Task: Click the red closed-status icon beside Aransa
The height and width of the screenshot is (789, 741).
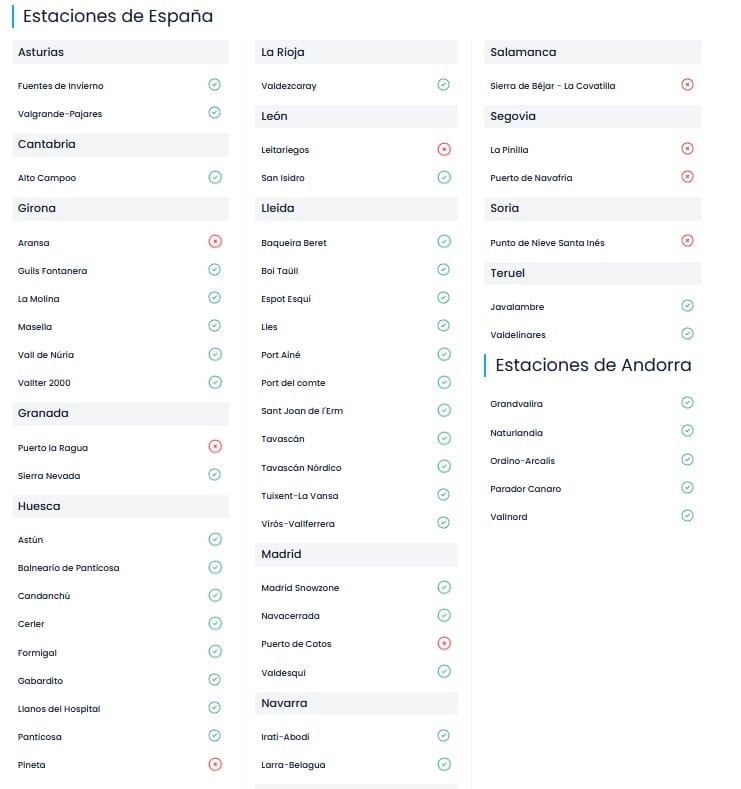Action: click(x=215, y=242)
